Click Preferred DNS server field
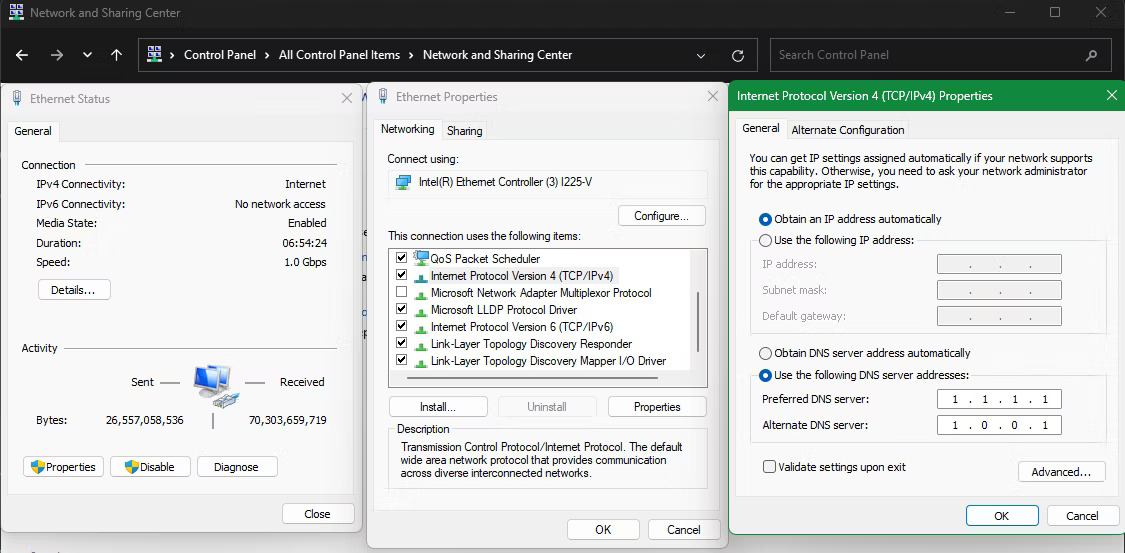 point(999,400)
